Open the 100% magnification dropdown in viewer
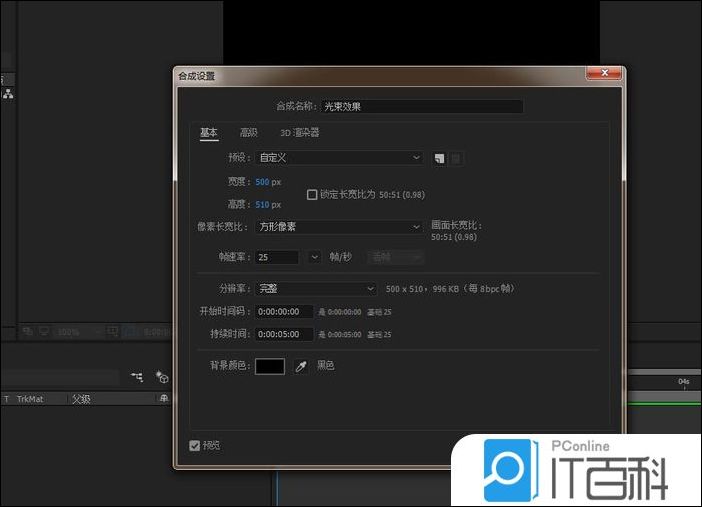The width and height of the screenshot is (702, 507). tap(76, 332)
